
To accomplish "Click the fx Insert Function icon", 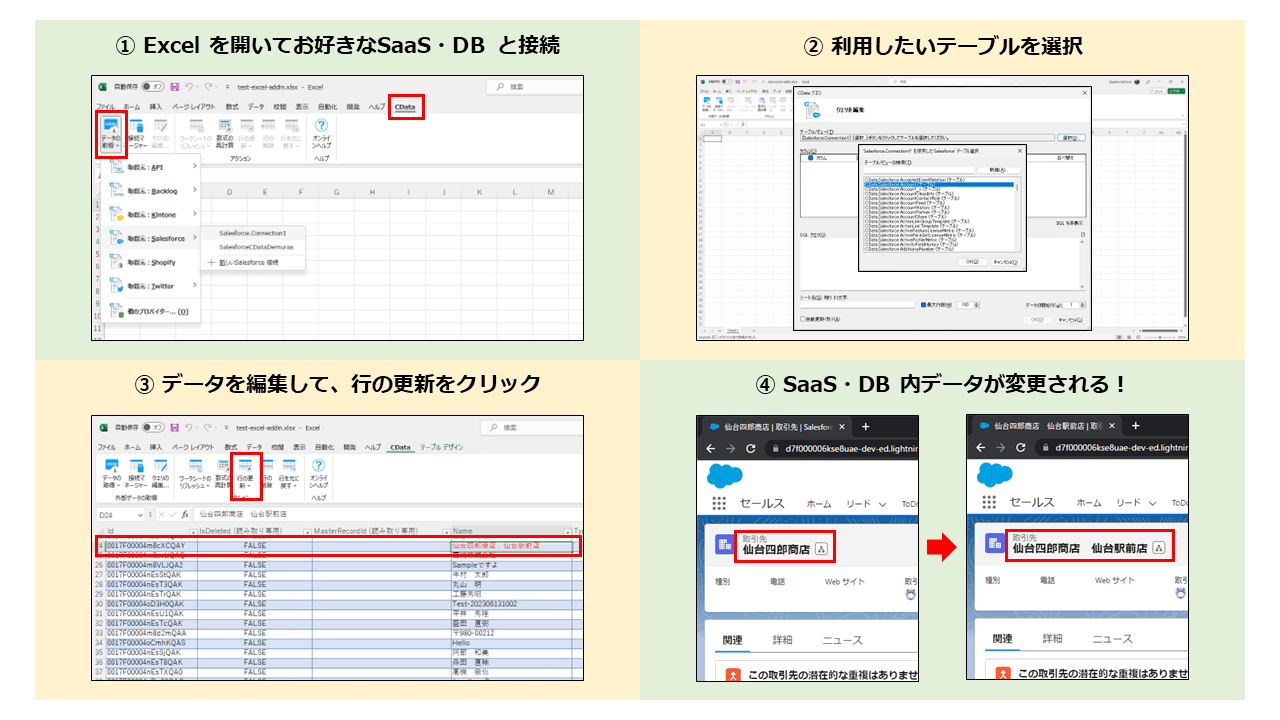I will click(x=185, y=515).
